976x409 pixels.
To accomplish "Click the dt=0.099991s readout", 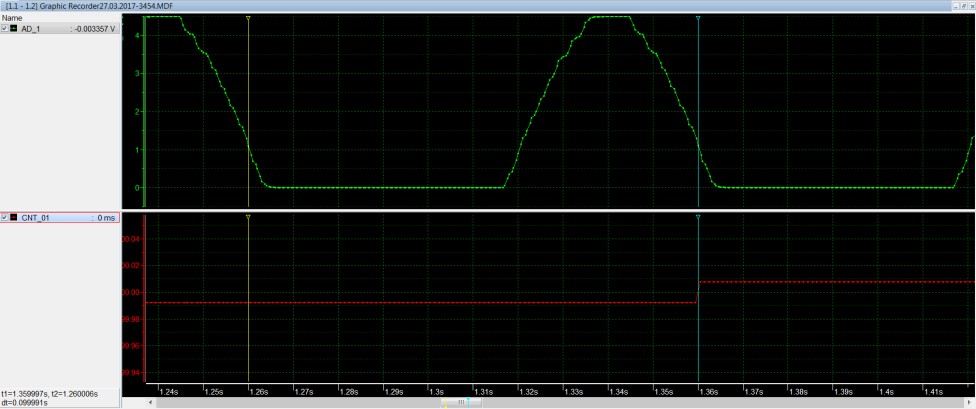I will (x=24, y=402).
